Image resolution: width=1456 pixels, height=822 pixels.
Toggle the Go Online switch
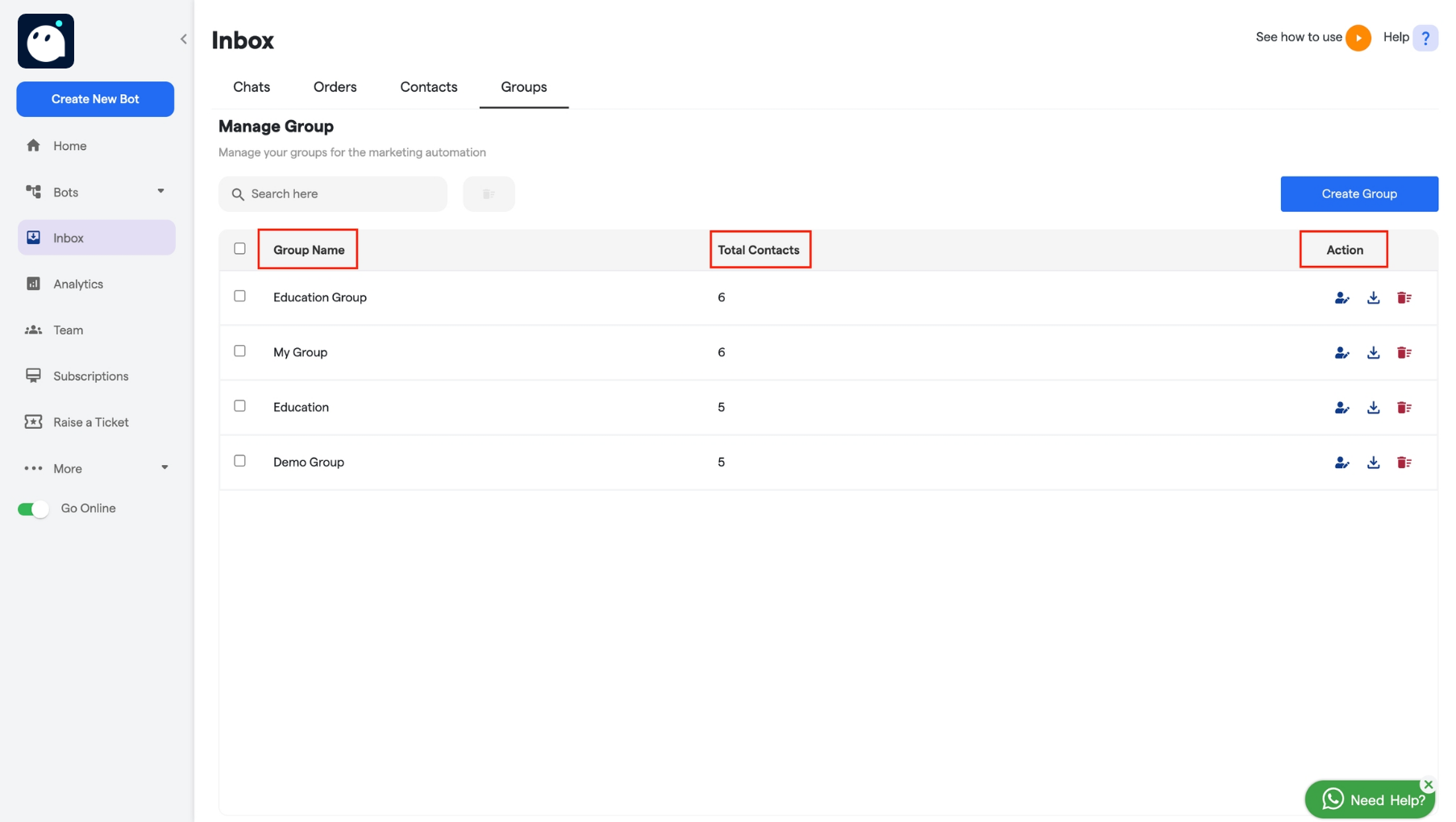(x=33, y=509)
